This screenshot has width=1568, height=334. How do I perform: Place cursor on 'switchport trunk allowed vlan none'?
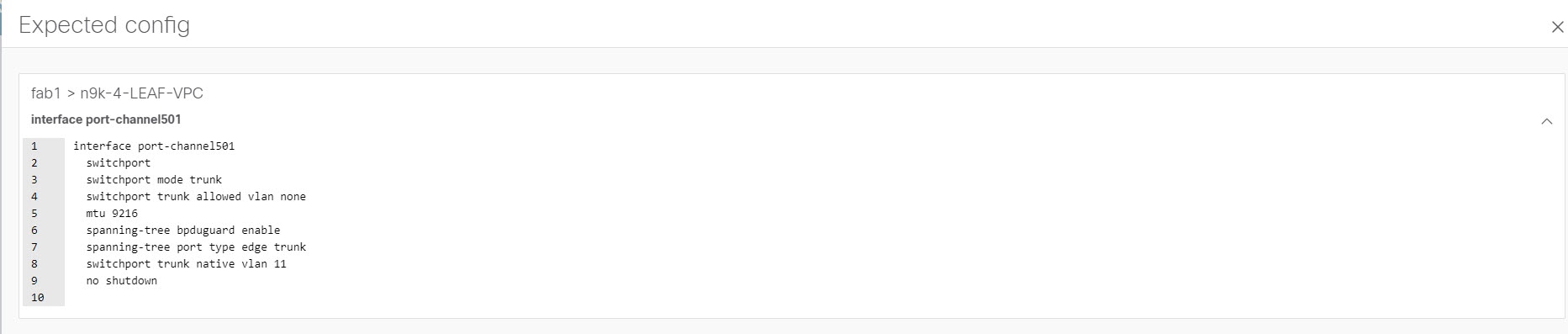point(196,197)
